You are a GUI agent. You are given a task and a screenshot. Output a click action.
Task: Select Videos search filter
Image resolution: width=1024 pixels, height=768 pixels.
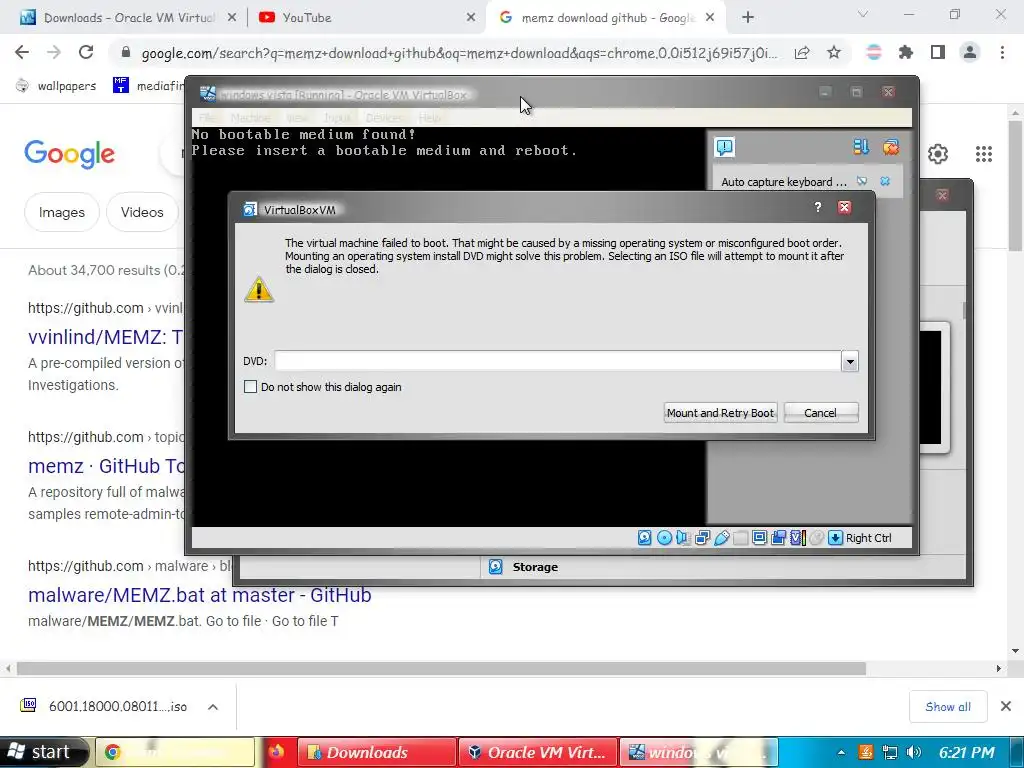142,212
